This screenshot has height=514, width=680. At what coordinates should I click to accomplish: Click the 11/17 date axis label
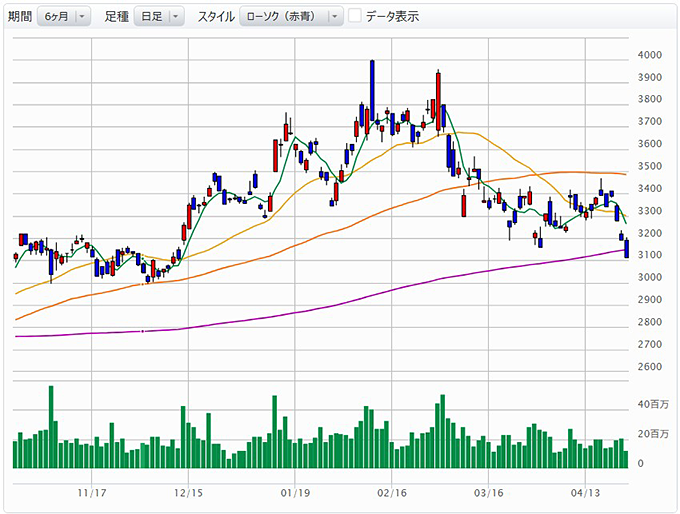pos(91,493)
